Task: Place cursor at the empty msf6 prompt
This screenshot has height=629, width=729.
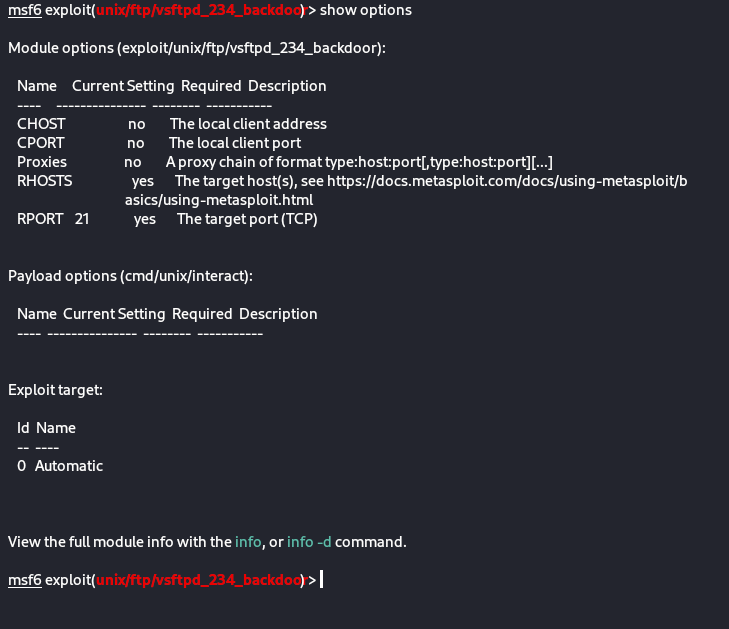Action: (x=322, y=580)
